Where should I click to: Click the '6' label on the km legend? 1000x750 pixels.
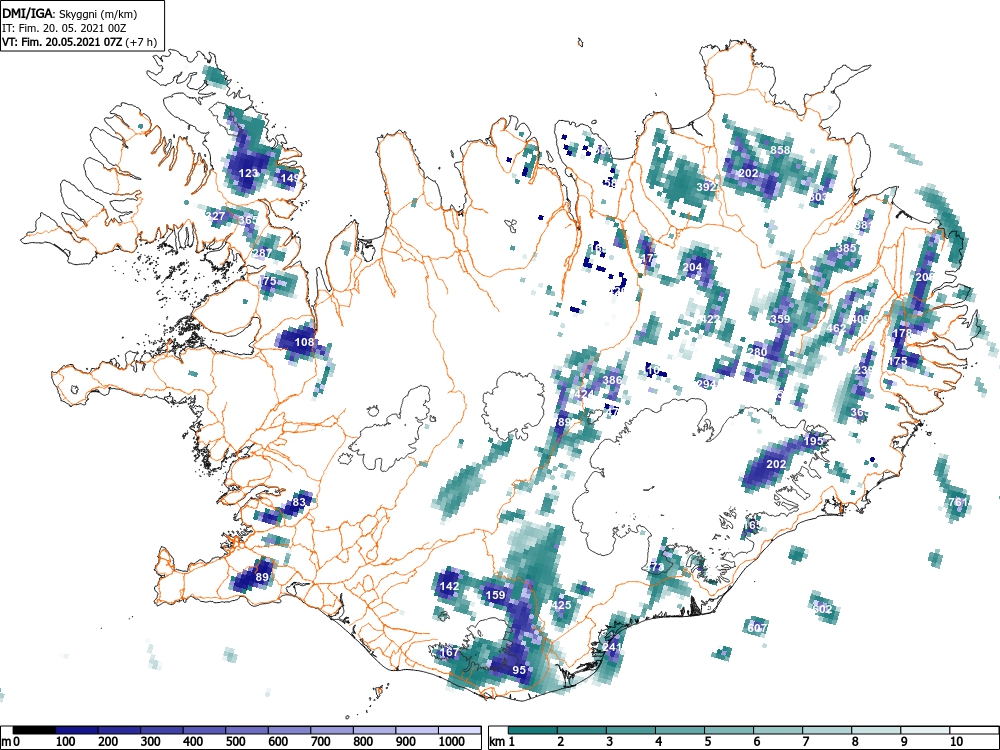coord(756,742)
